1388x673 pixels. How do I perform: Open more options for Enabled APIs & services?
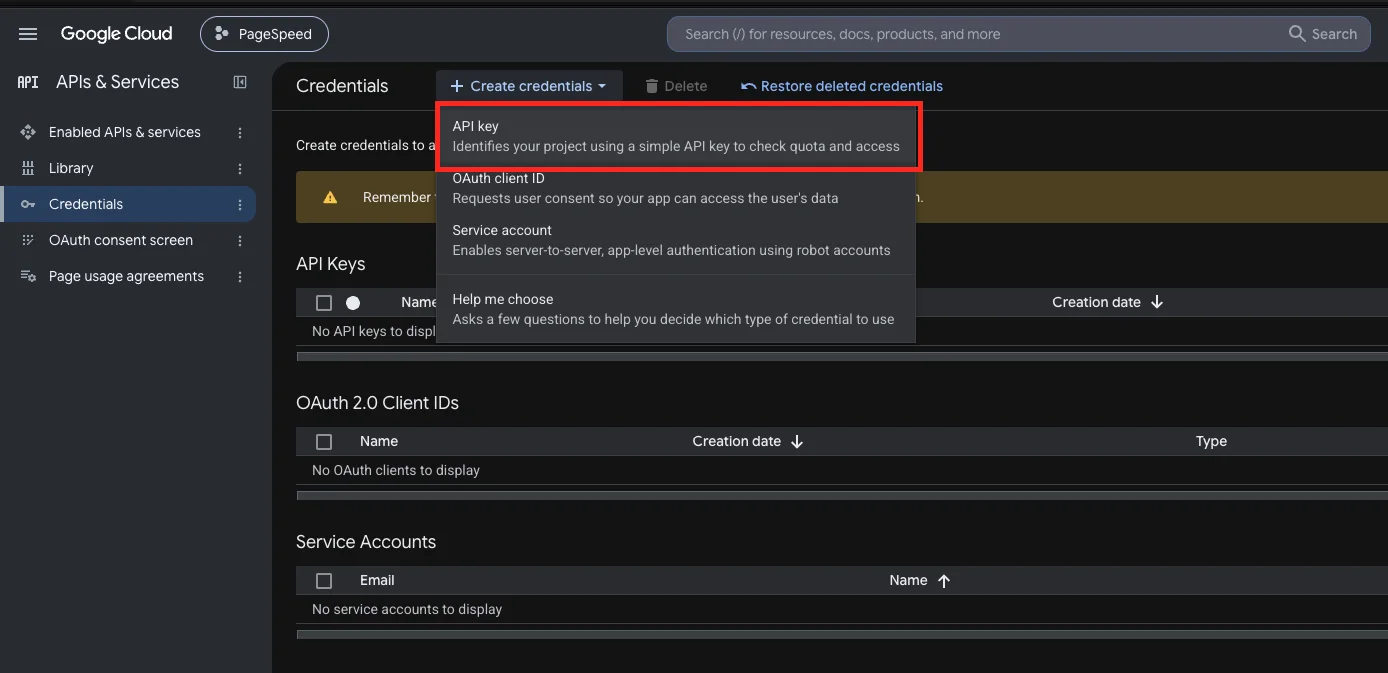pyautogui.click(x=240, y=132)
